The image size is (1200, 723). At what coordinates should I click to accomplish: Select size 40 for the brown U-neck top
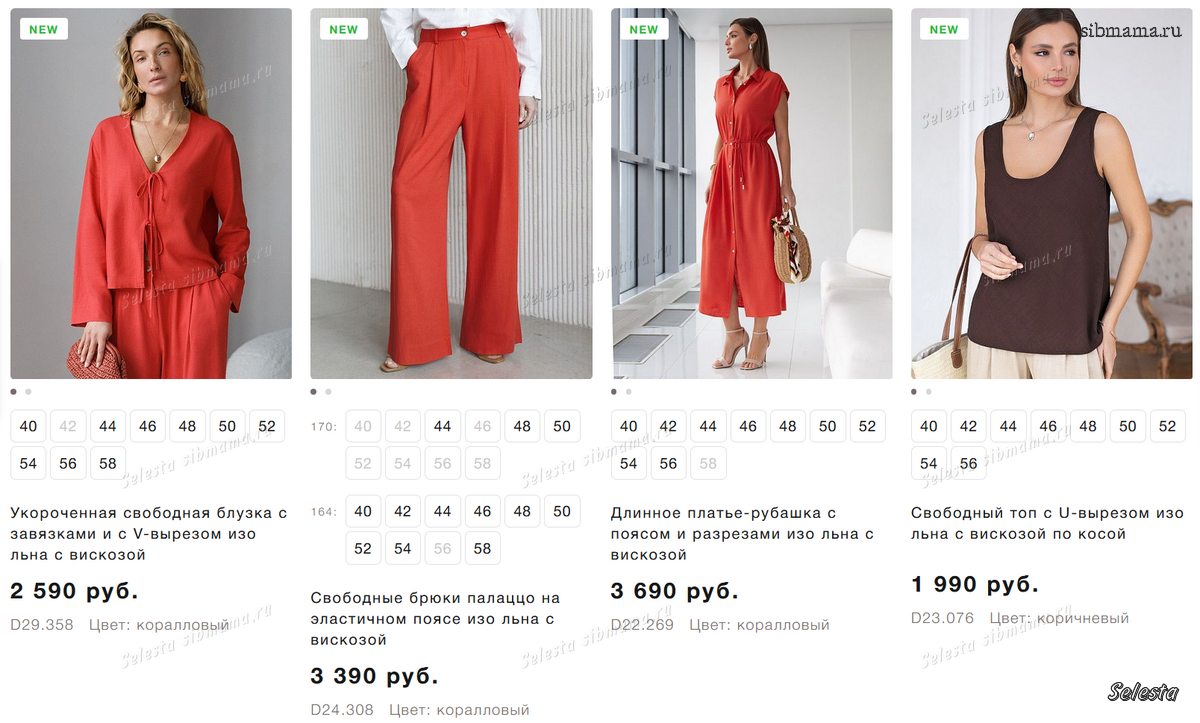click(x=929, y=426)
